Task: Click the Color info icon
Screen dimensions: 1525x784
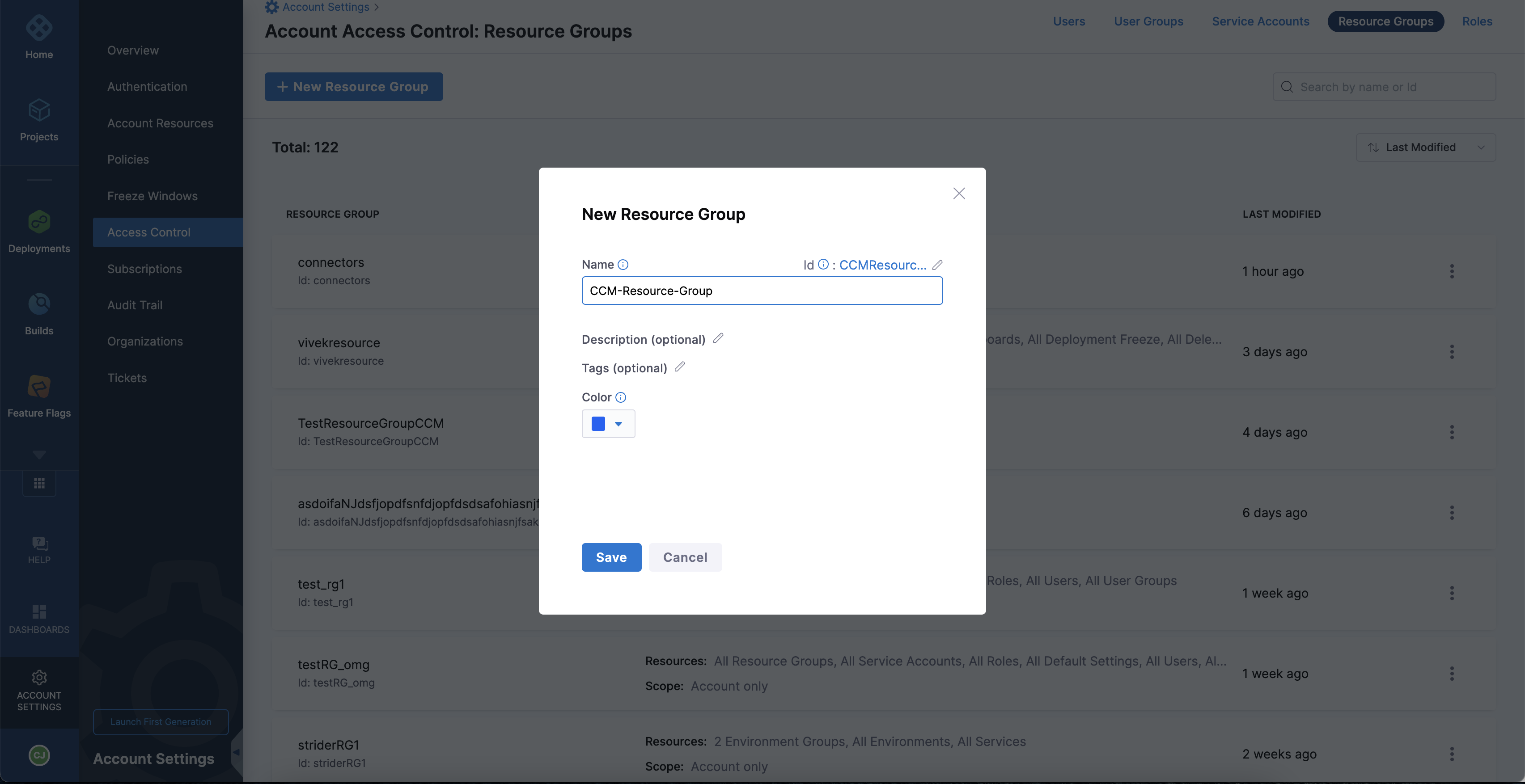Action: [620, 398]
